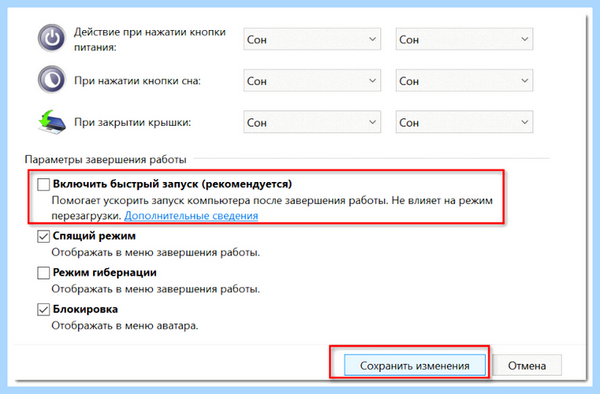600x394 pixels.
Task: Uncheck the Блокировка checkbox
Action: click(43, 309)
